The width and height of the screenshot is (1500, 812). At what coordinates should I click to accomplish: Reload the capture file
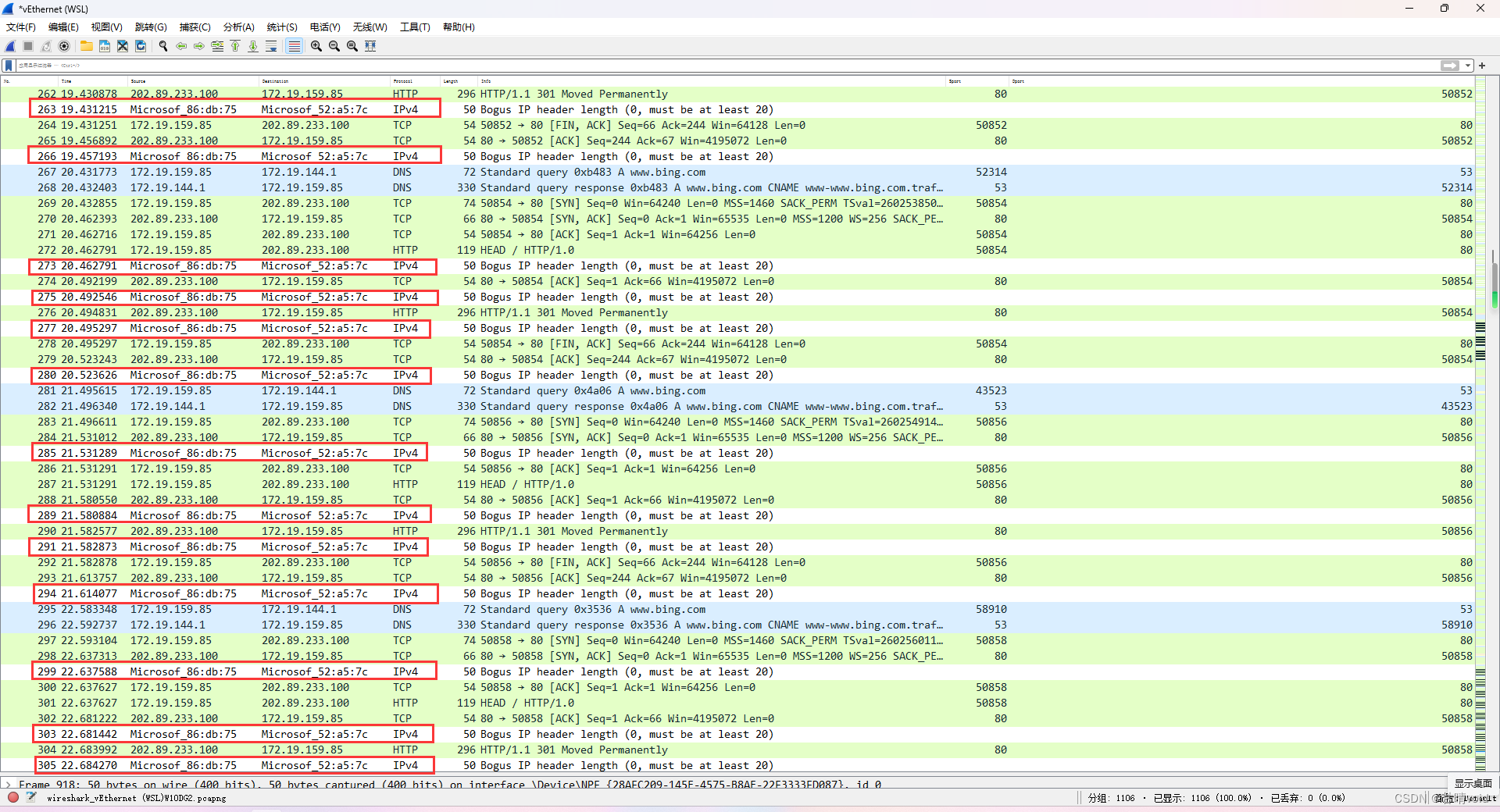[141, 46]
